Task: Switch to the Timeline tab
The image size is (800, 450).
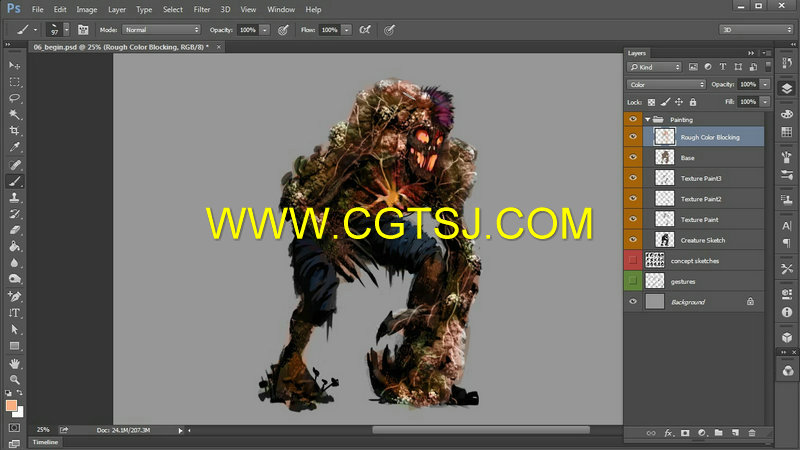Action: (45, 442)
